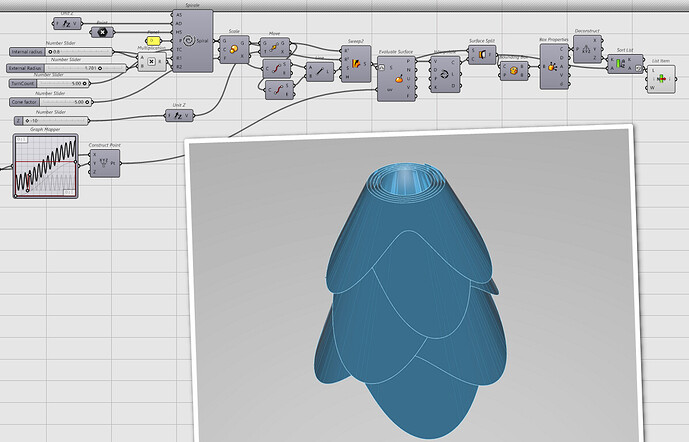The height and width of the screenshot is (442, 689).
Task: Click the Z output of Deconstruct
Action: (595, 58)
